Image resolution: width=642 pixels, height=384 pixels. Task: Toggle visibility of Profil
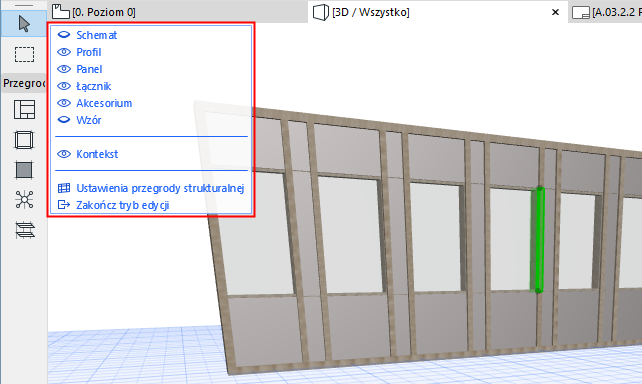[64, 52]
